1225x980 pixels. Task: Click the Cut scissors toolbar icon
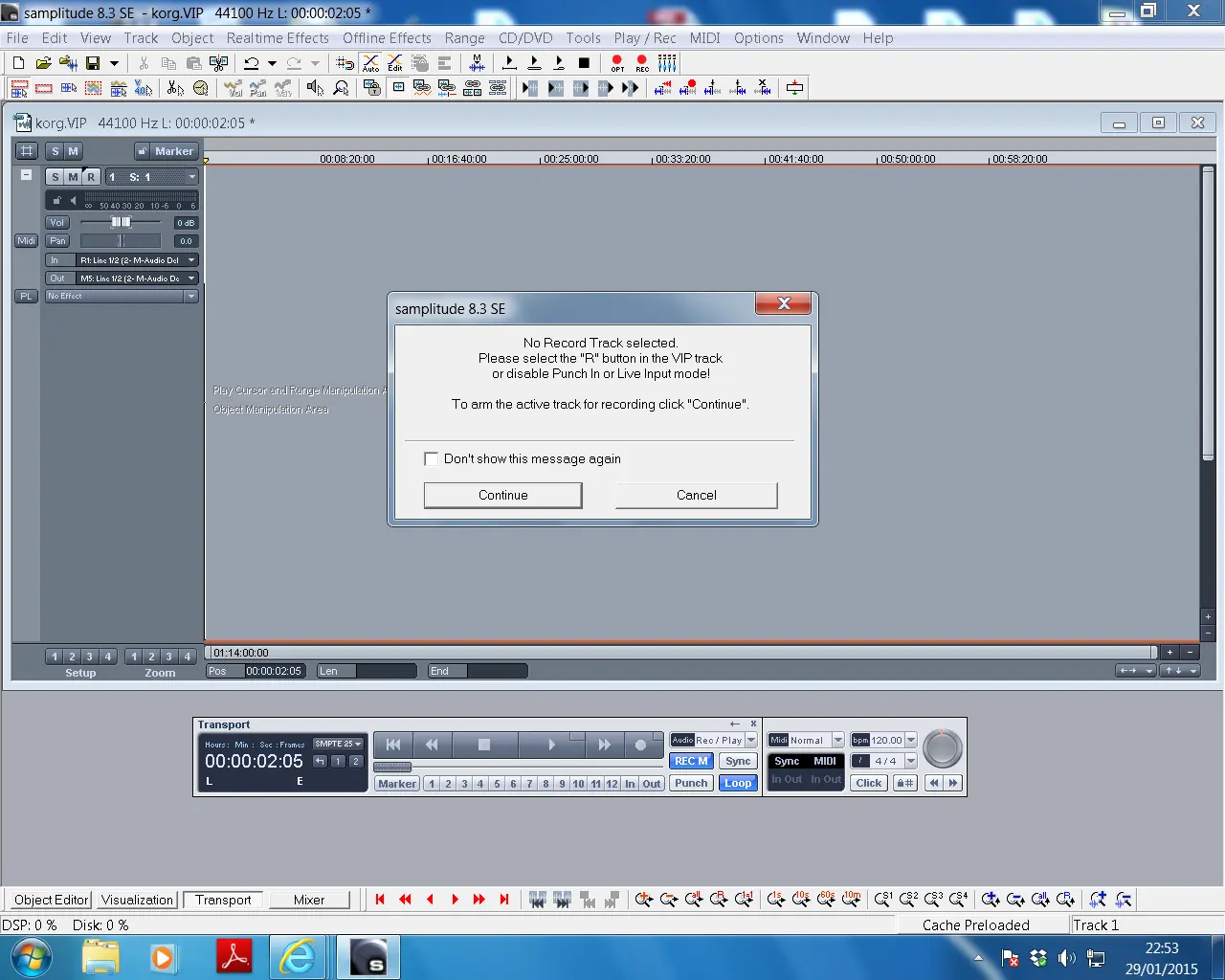point(144,63)
